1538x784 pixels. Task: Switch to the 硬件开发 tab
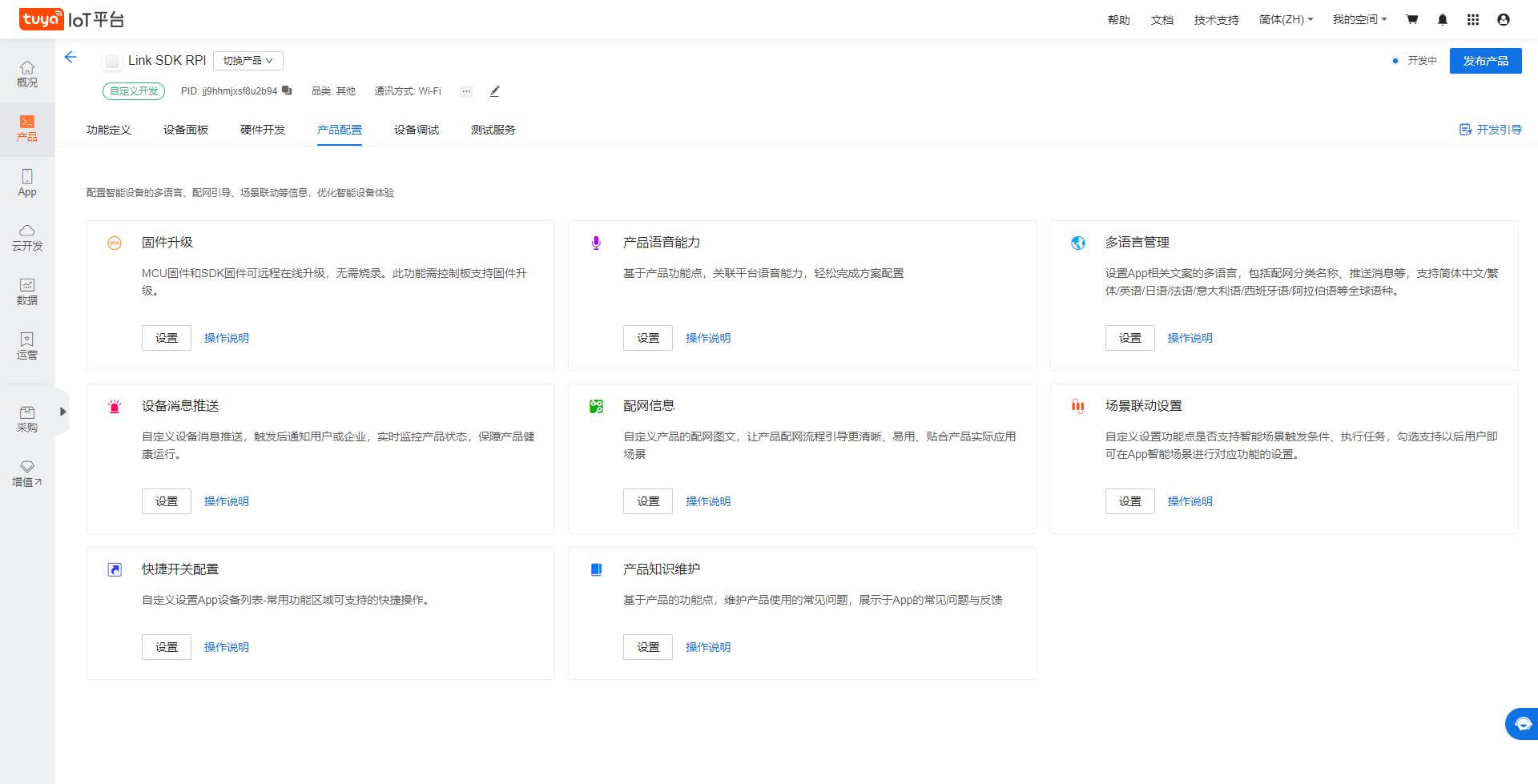263,130
